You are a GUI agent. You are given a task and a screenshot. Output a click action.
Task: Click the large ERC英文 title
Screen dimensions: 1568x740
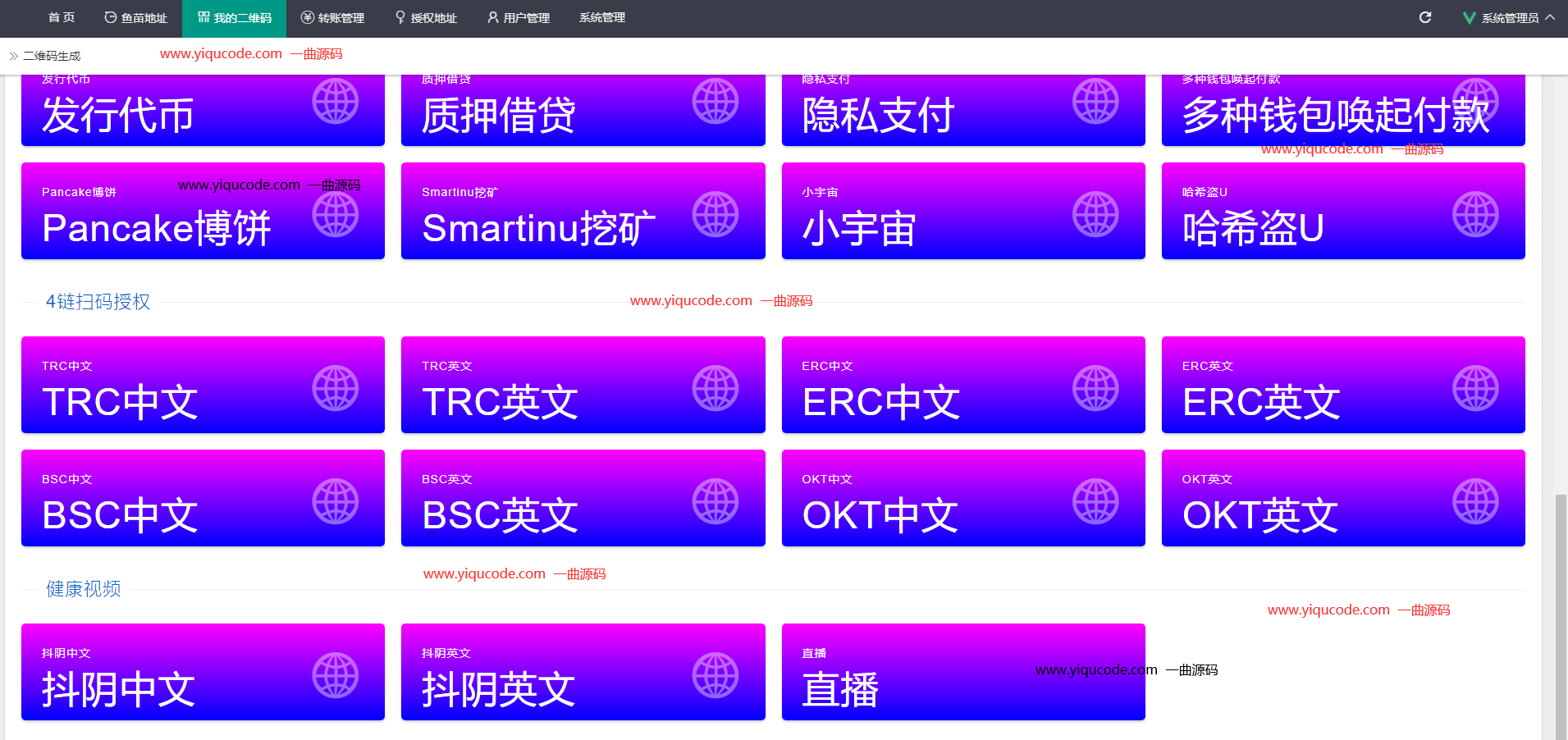1261,402
